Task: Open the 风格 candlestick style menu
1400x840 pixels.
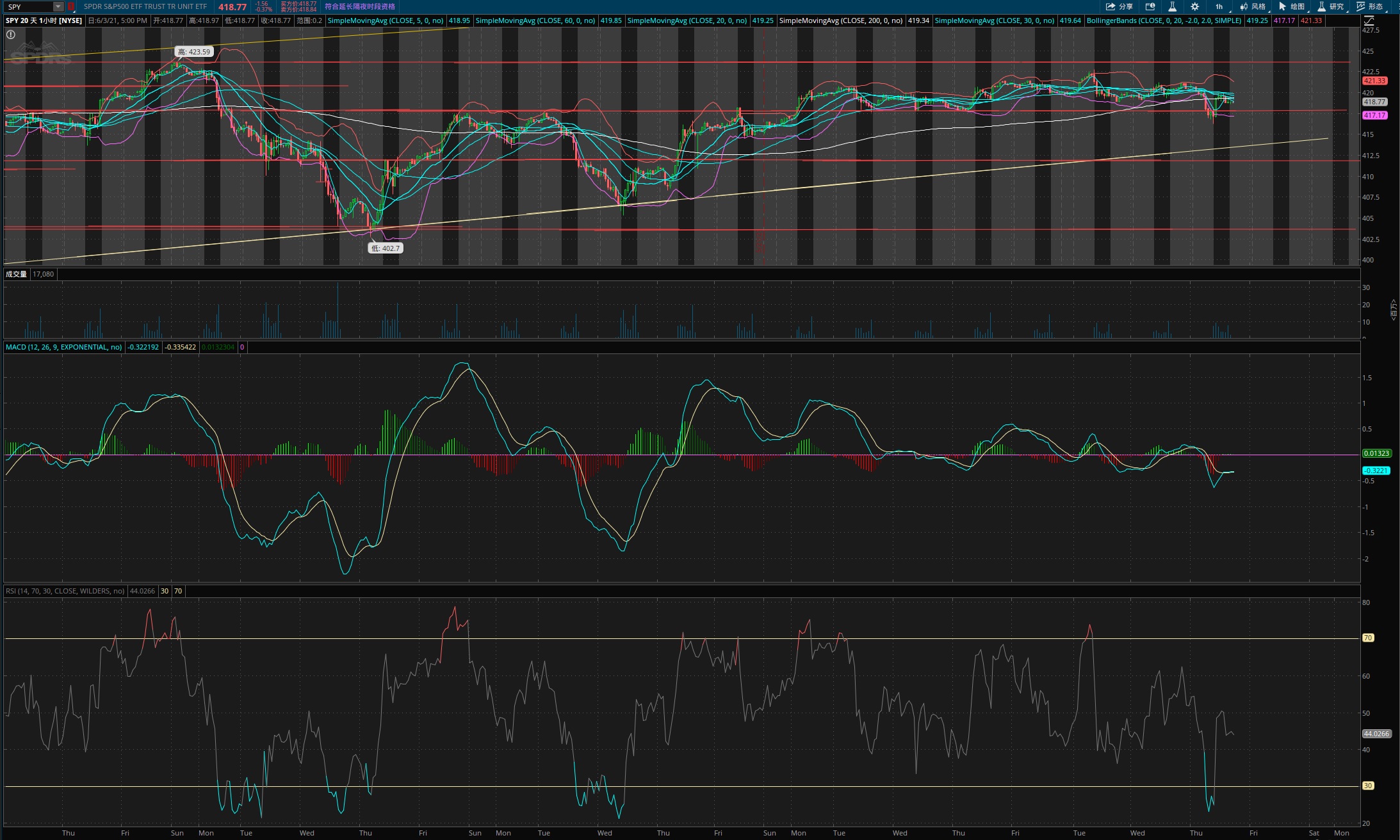Action: pyautogui.click(x=1253, y=6)
